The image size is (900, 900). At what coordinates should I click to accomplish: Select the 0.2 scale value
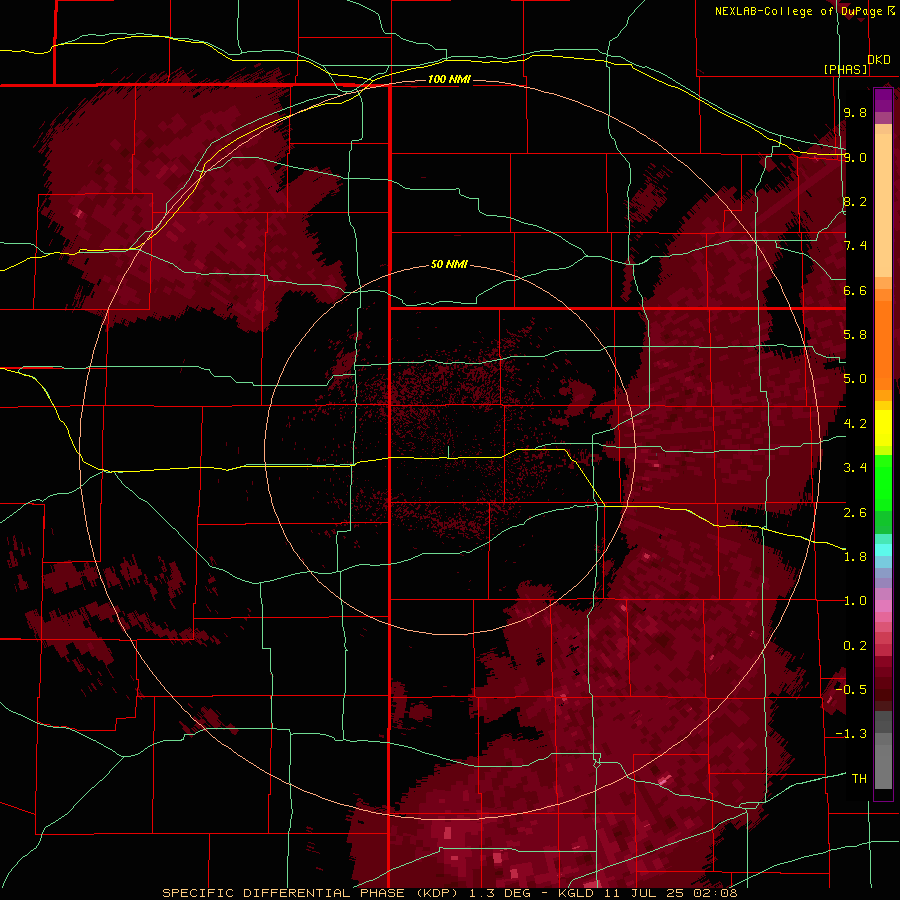click(855, 646)
